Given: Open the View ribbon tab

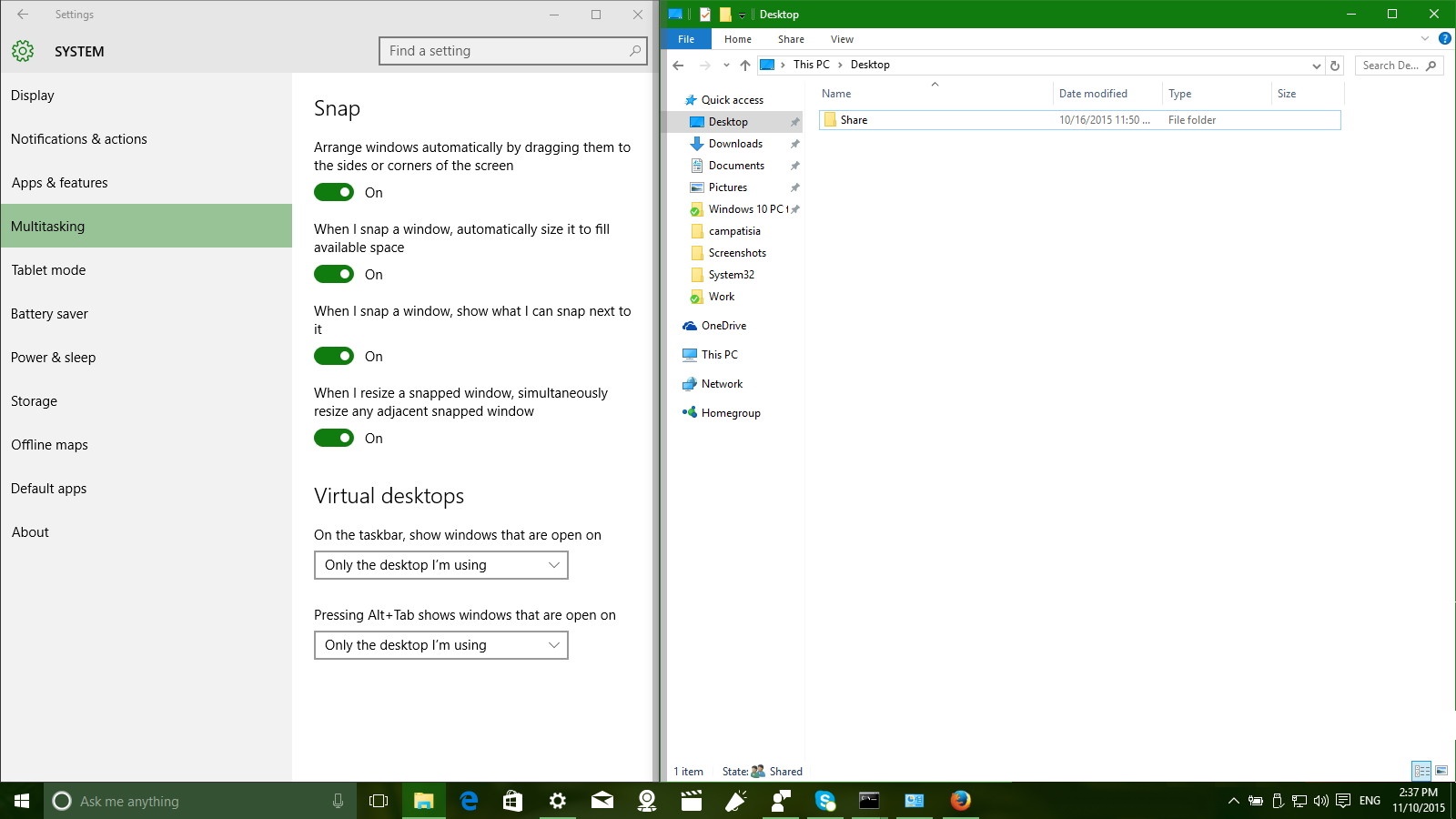Looking at the screenshot, I should click(x=842, y=39).
